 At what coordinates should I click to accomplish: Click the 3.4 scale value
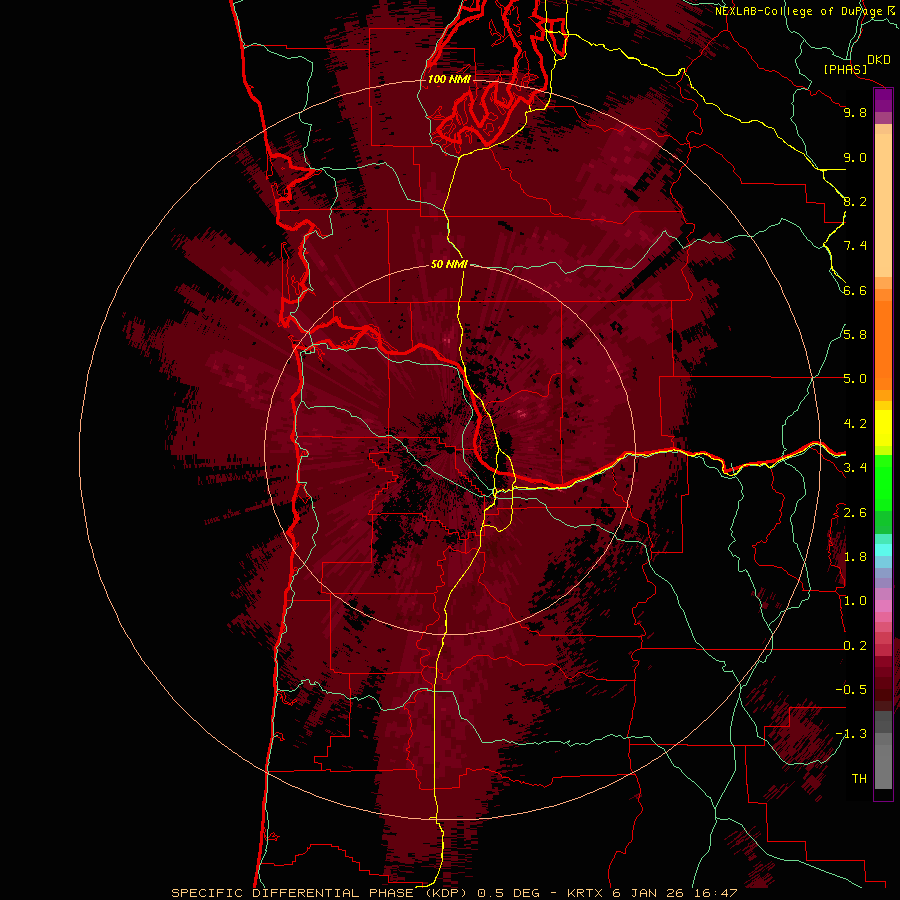coord(855,468)
